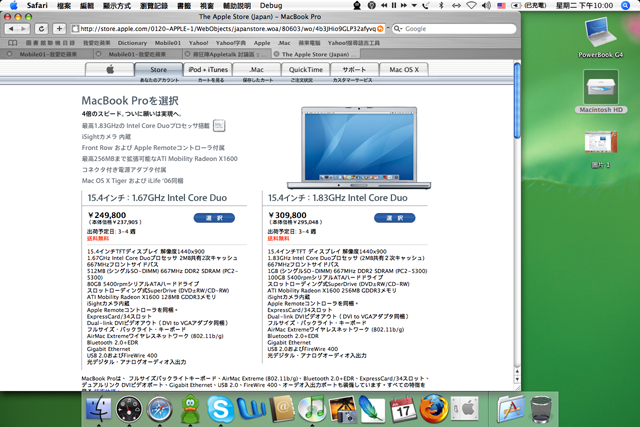Click Safari compass icon in Dock
The height and width of the screenshot is (427, 640).
(160, 409)
